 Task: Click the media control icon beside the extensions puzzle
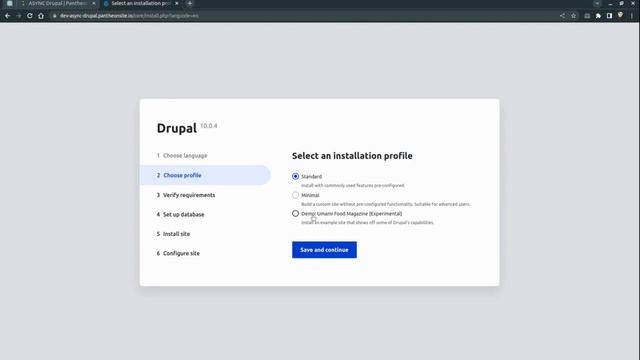[x=587, y=16]
